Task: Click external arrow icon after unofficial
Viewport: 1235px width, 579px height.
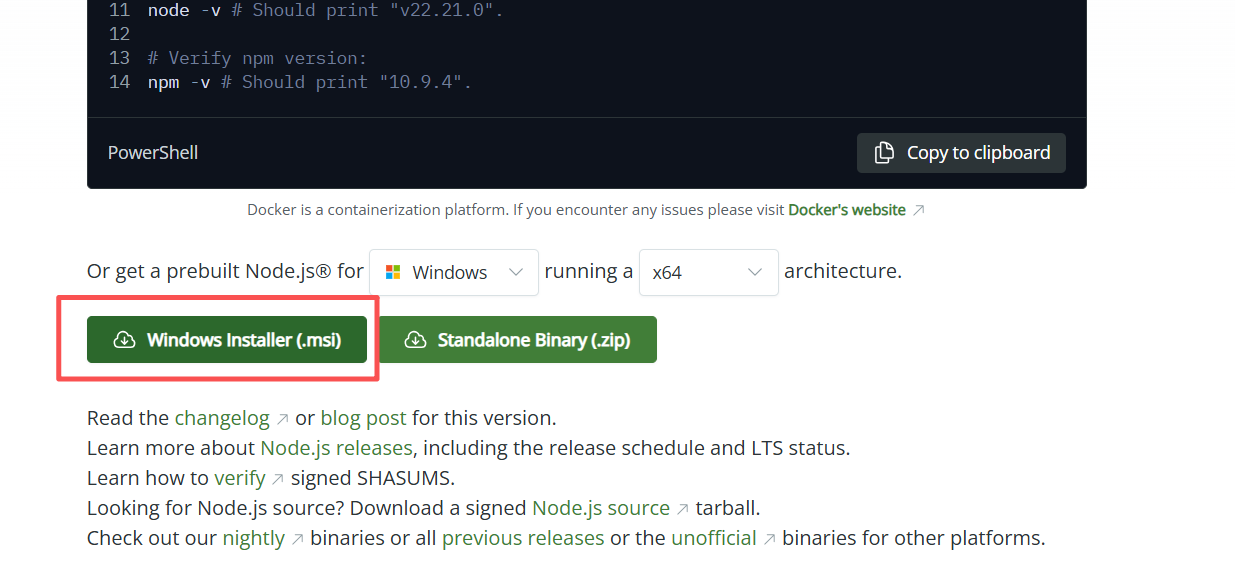Action: 769,539
